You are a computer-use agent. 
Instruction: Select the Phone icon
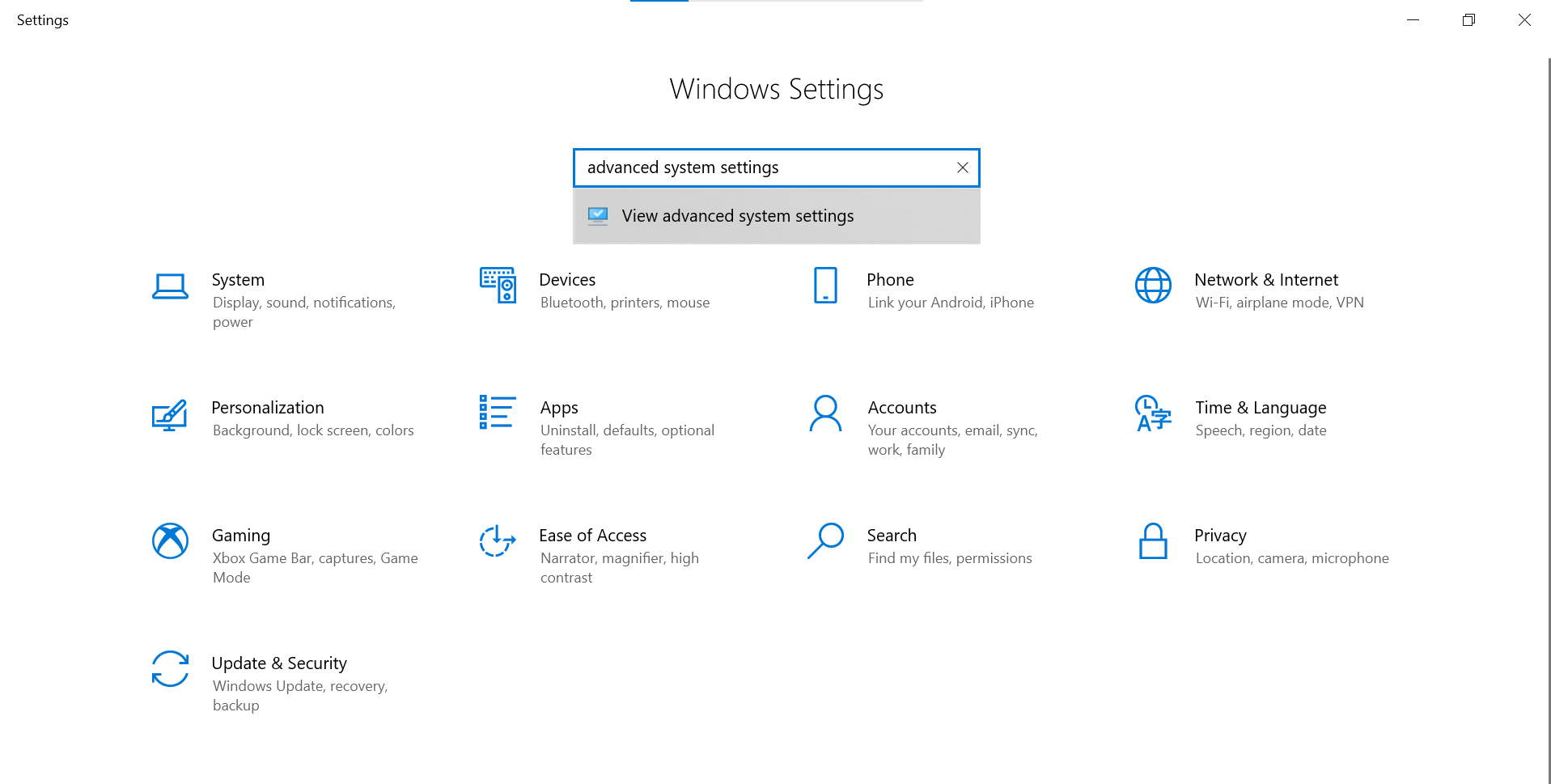pos(825,285)
